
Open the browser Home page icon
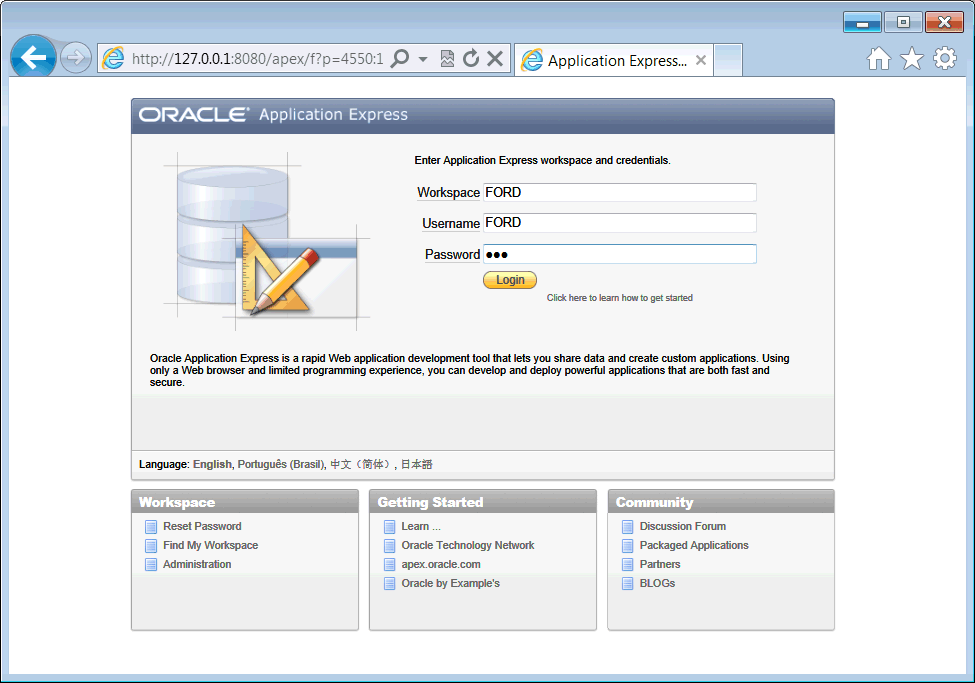(x=879, y=58)
